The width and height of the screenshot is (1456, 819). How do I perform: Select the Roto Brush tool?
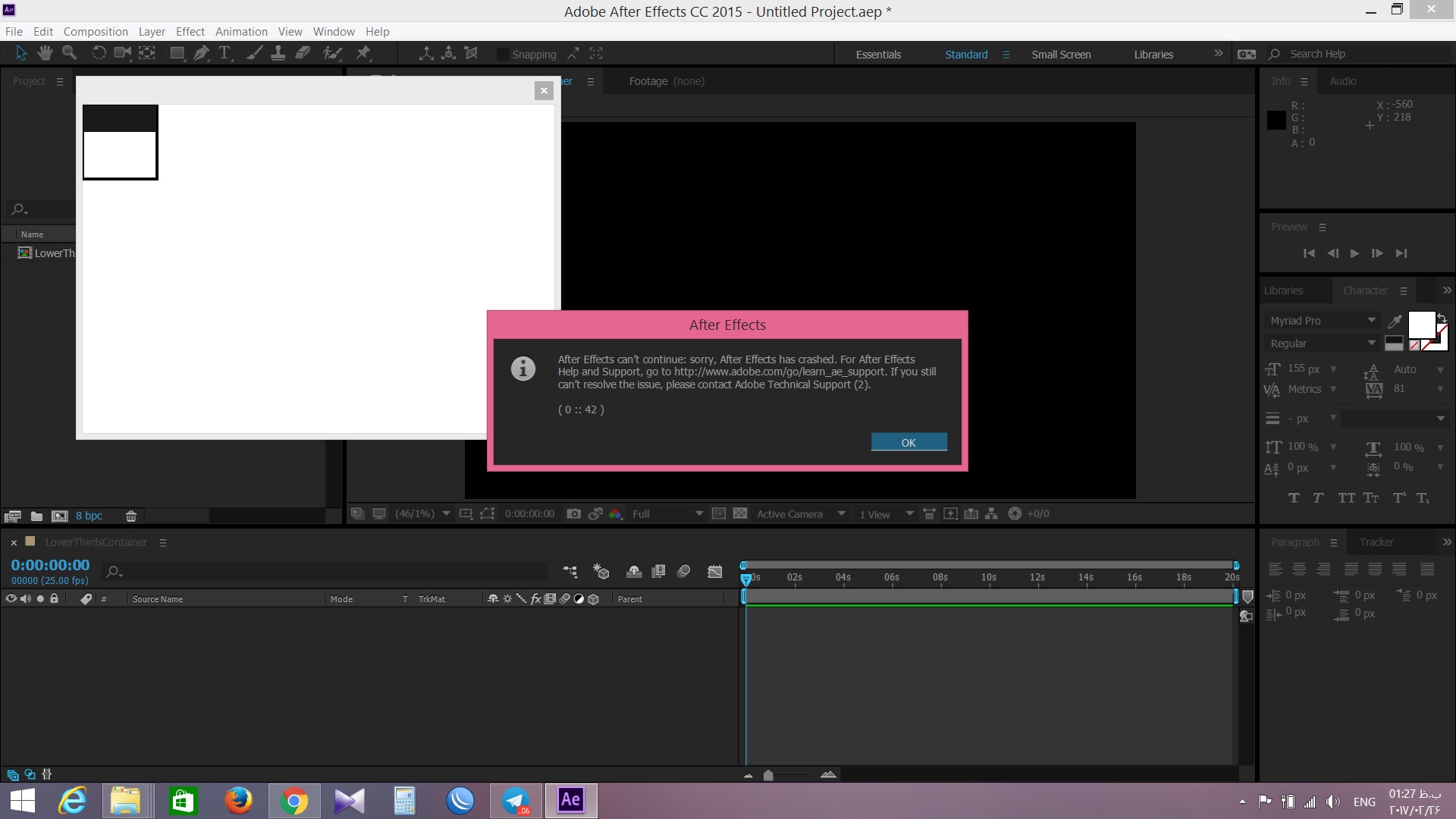click(x=332, y=53)
